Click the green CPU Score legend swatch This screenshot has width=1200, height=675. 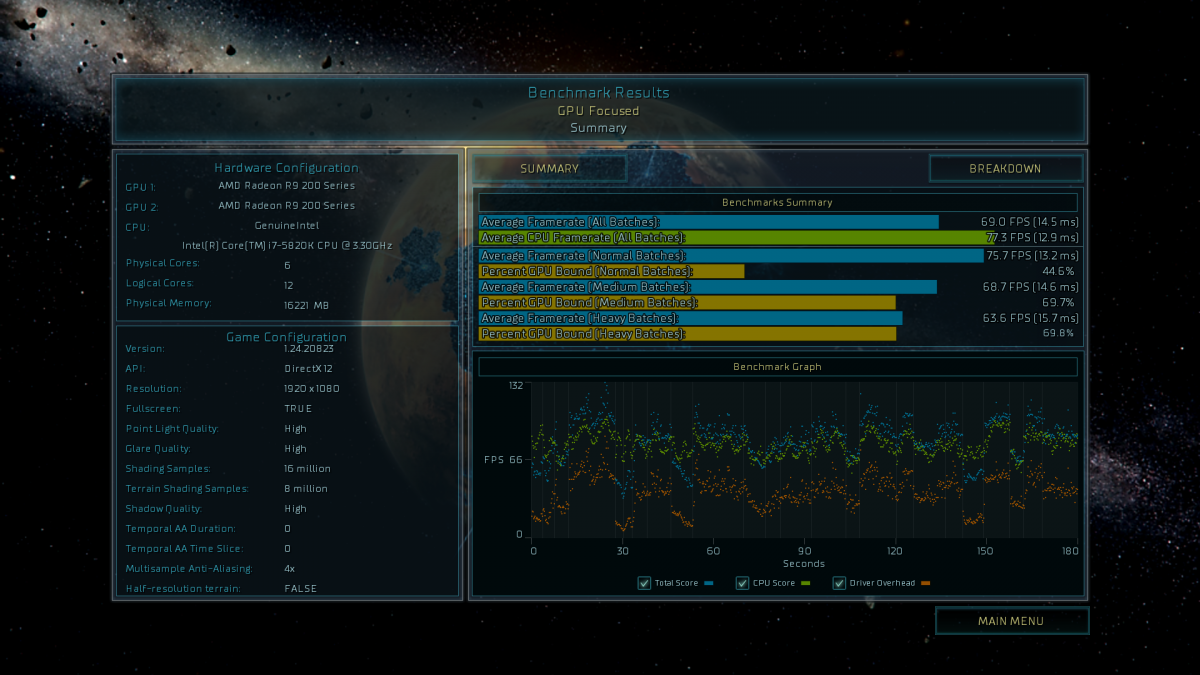(x=805, y=583)
